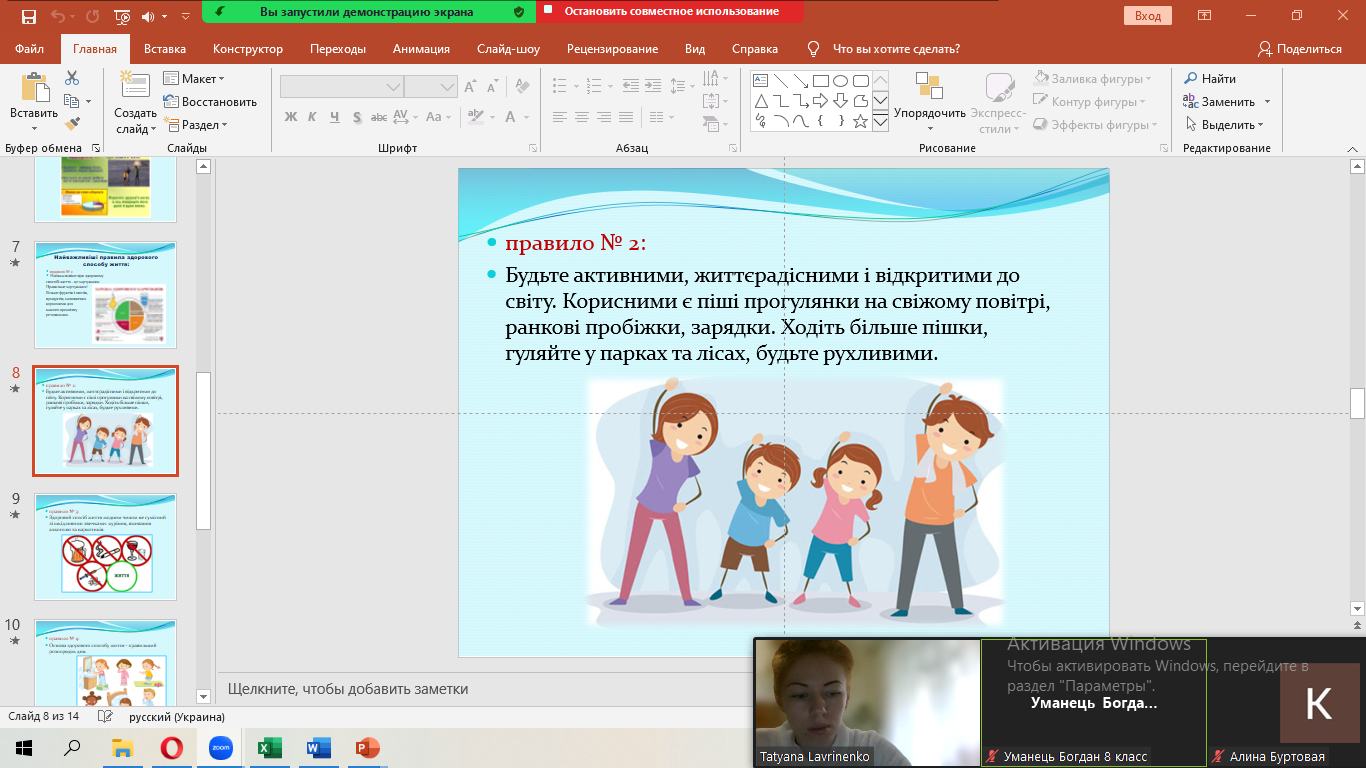The image size is (1366, 768).
Task: Click the Zoom app icon in taskbar
Action: click(220, 747)
